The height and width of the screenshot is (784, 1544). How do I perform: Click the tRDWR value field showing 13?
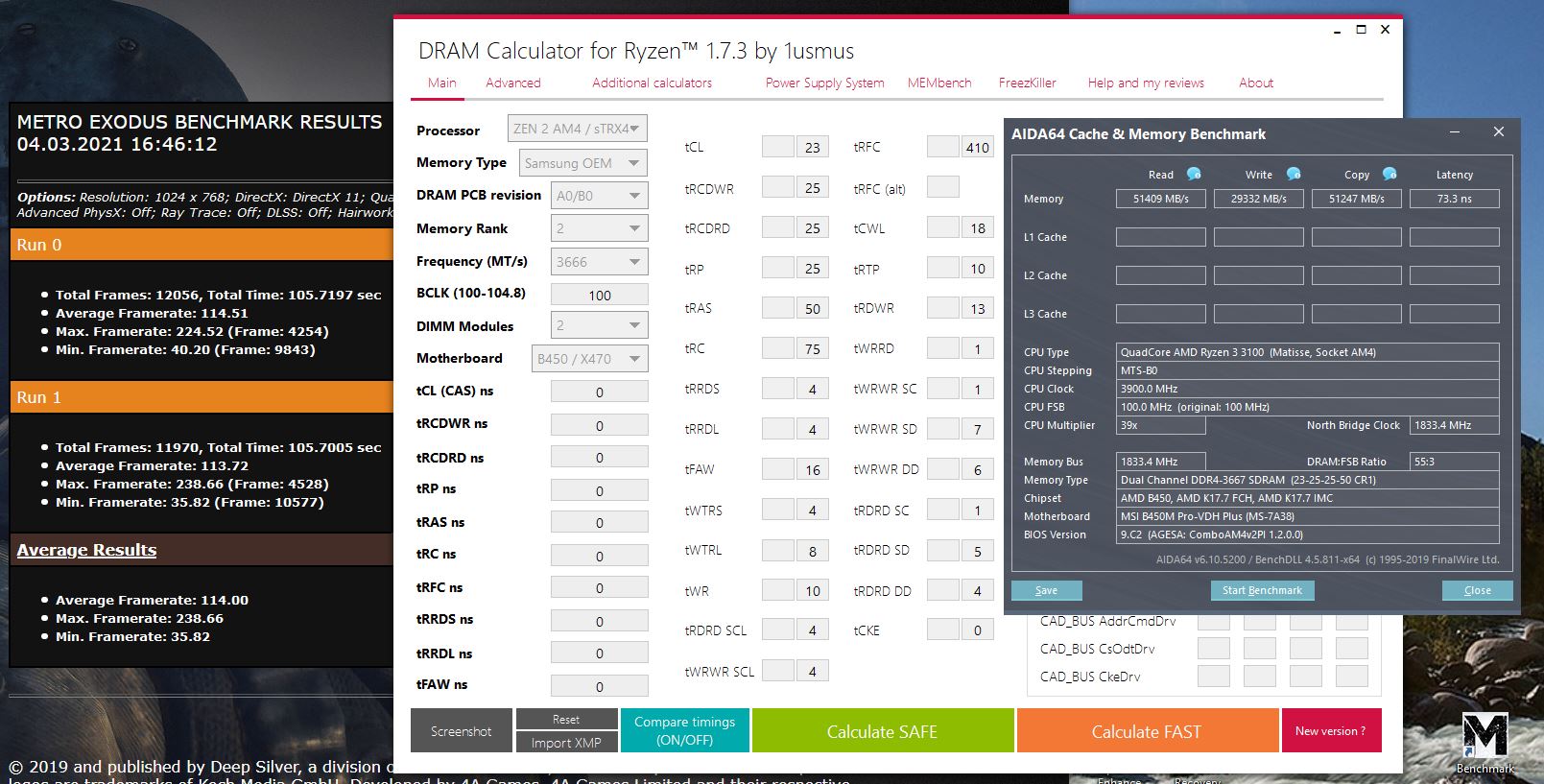point(978,308)
